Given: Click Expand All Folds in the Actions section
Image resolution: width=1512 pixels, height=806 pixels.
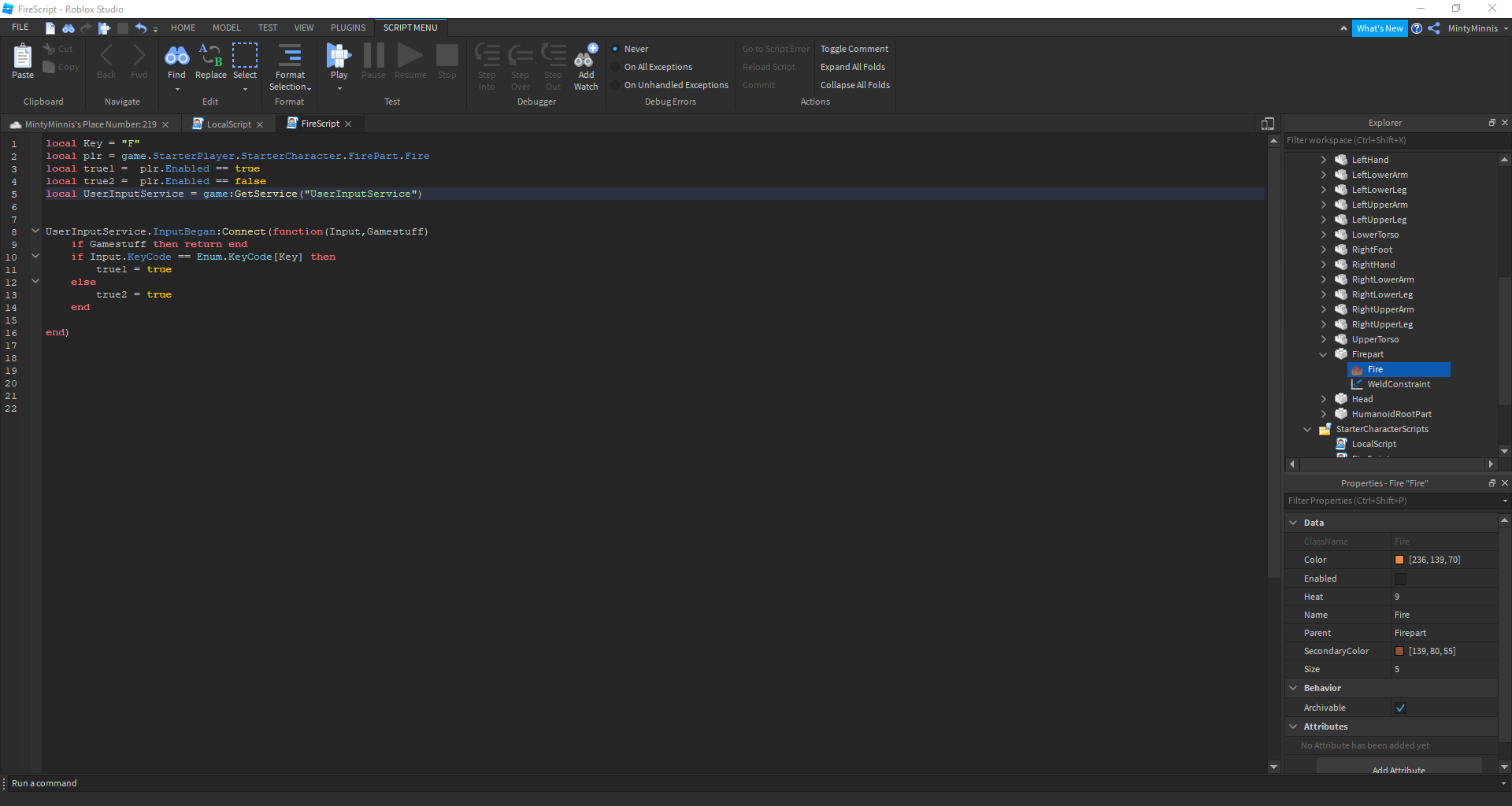Looking at the screenshot, I should click(x=852, y=67).
